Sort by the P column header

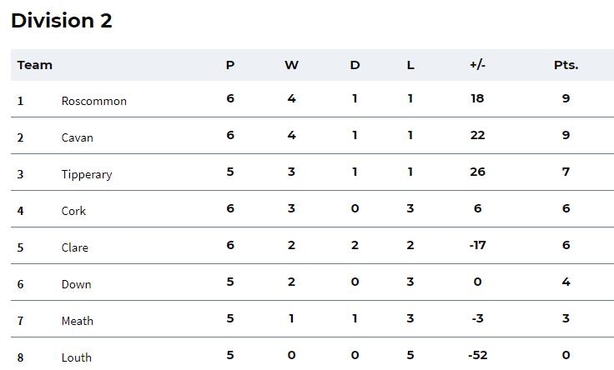click(230, 65)
